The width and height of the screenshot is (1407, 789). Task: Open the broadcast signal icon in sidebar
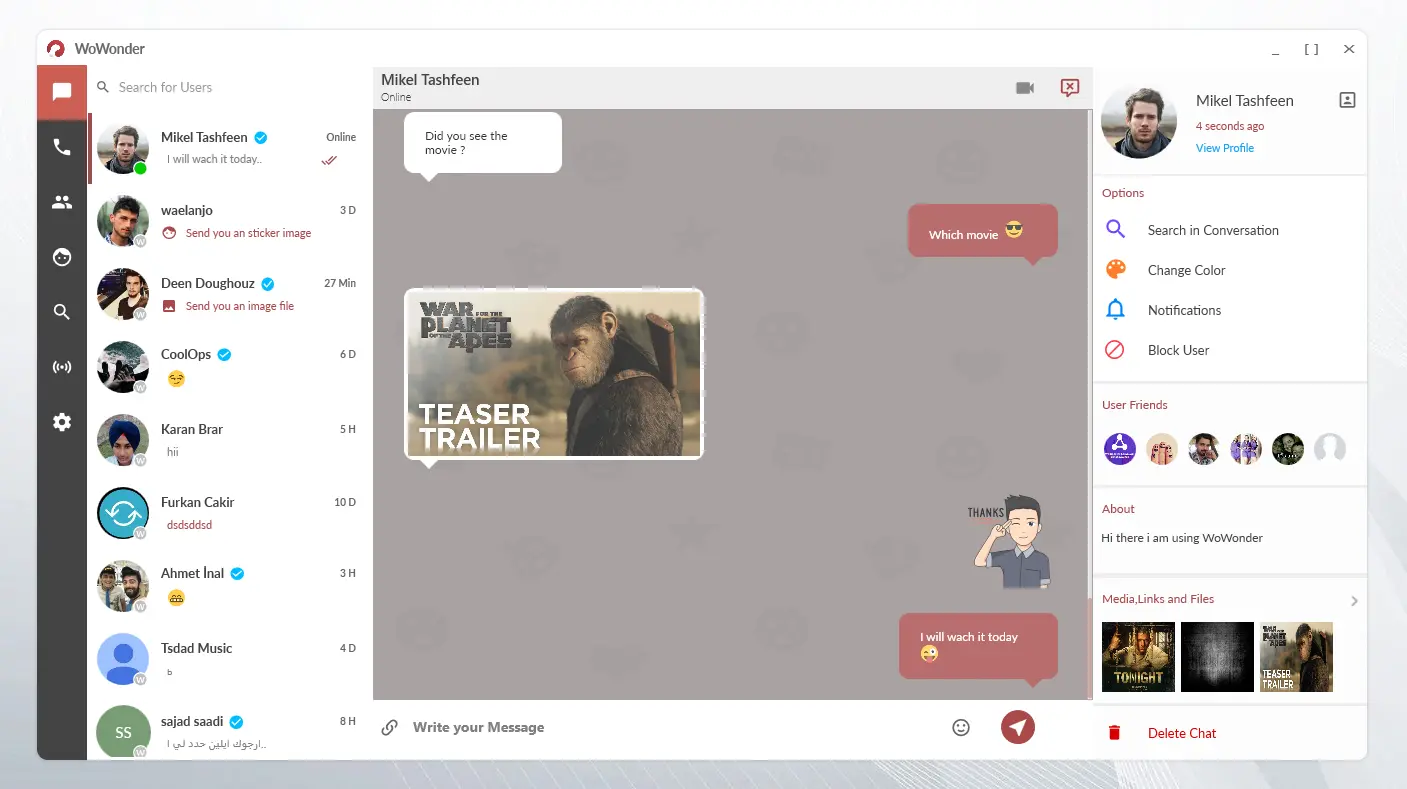point(62,367)
